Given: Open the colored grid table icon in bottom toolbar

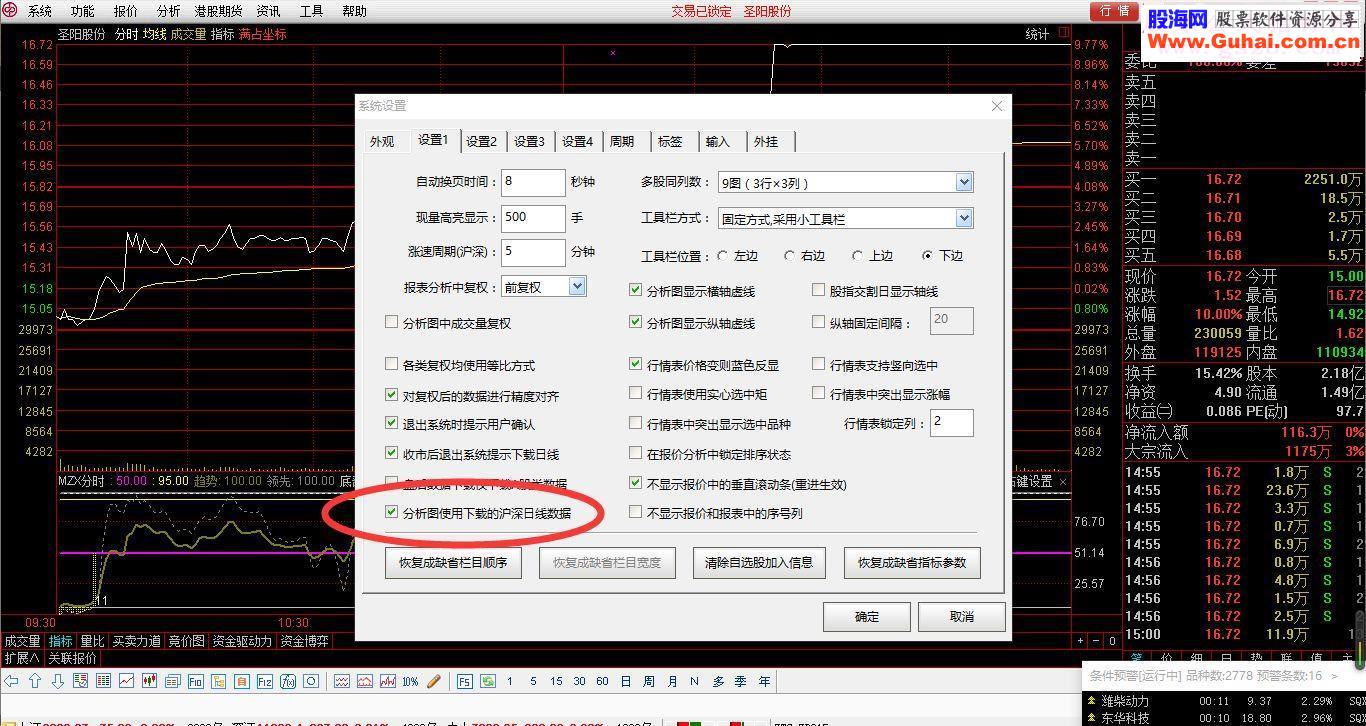Looking at the screenshot, I should [x=103, y=681].
